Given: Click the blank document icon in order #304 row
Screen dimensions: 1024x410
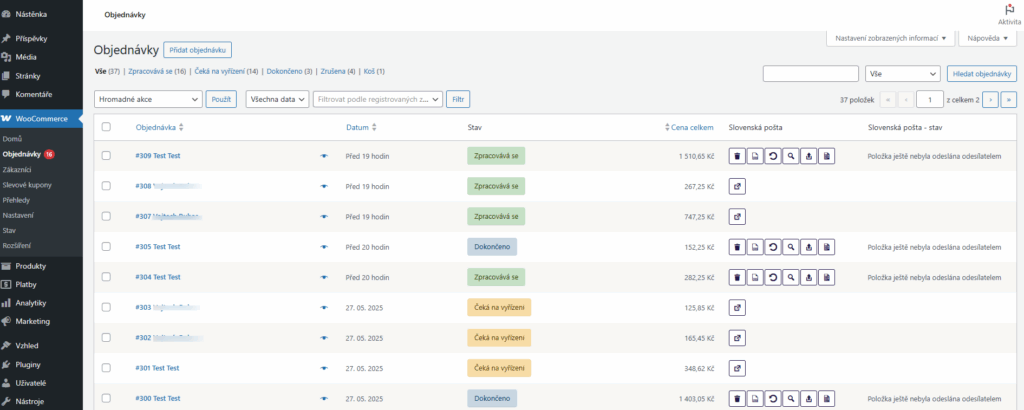Looking at the screenshot, I should pos(755,277).
